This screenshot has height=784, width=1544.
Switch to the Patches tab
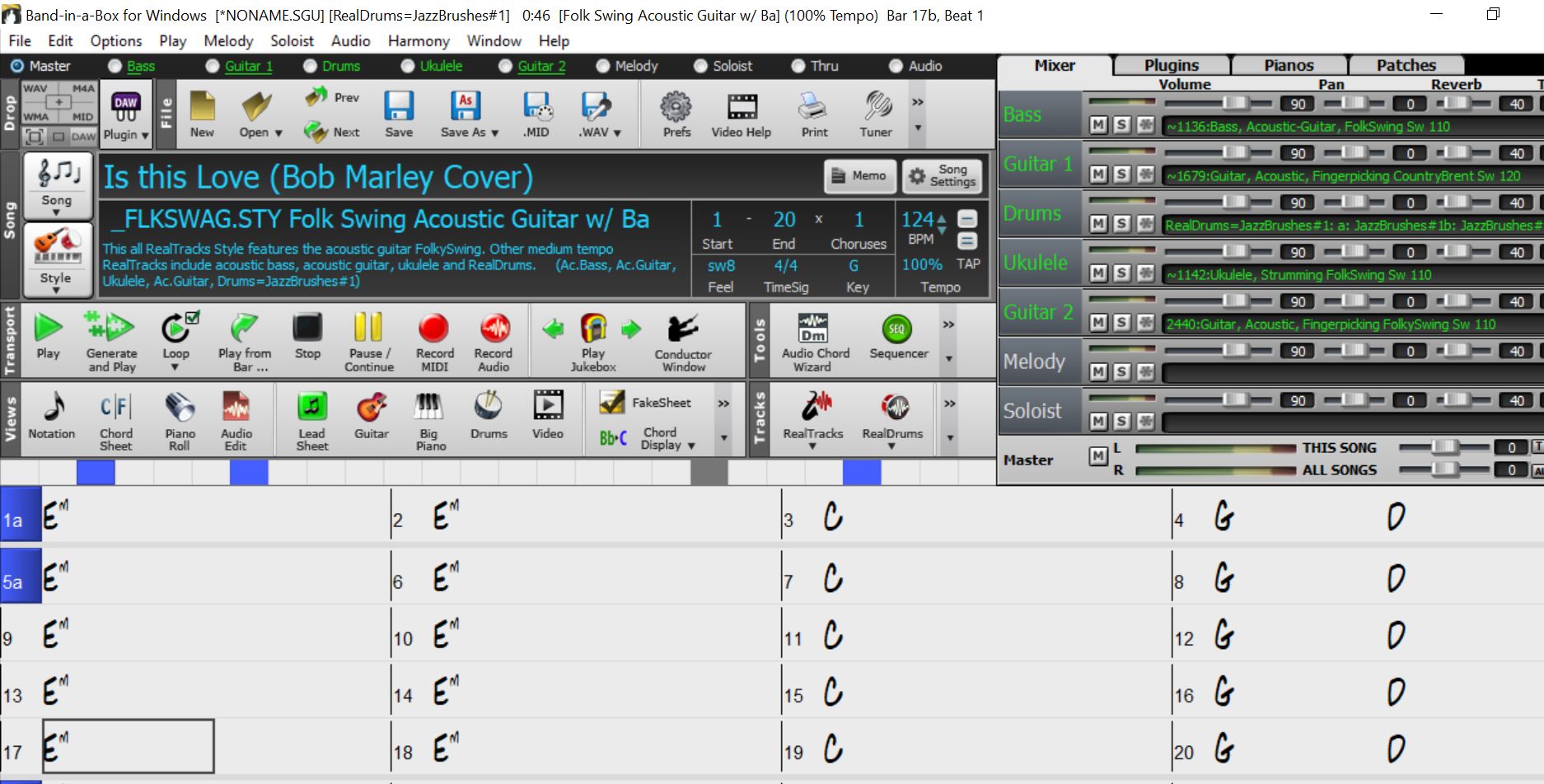[1406, 65]
